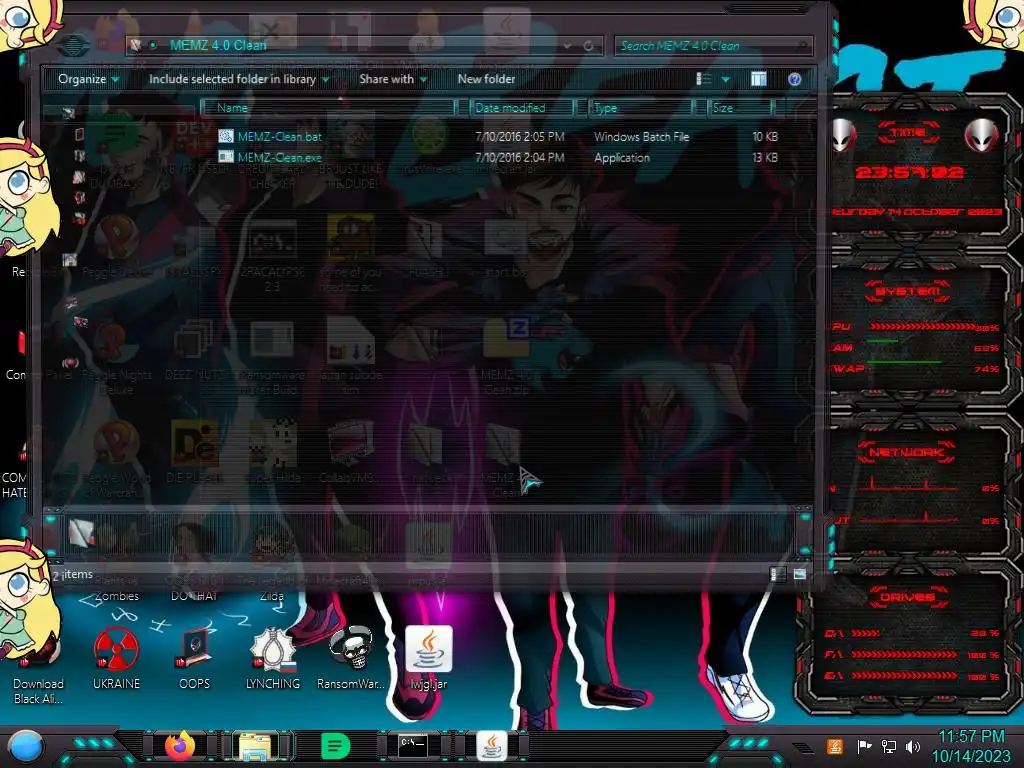Open Include selected folder in library menu
The height and width of the screenshot is (768, 1024).
pos(238,79)
